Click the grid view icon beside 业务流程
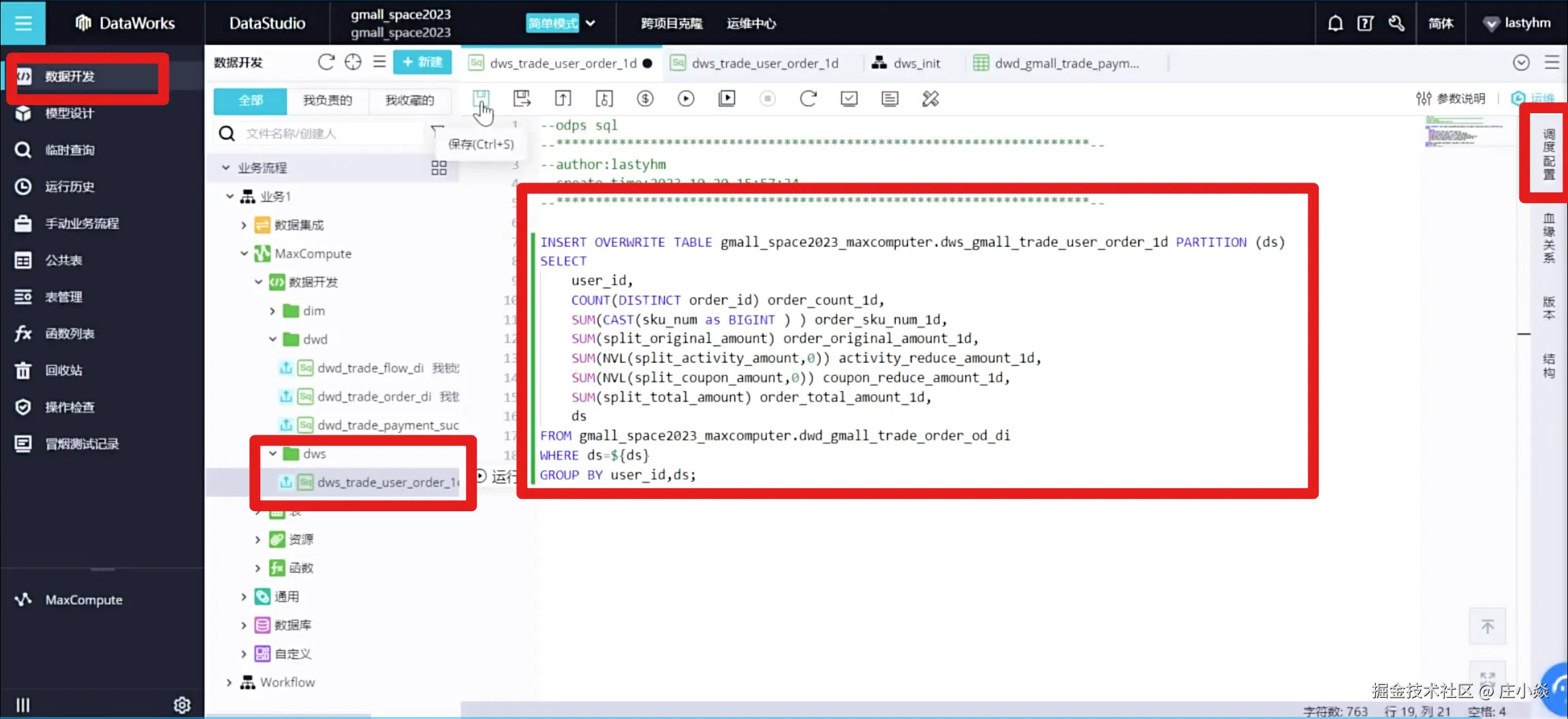Viewport: 1568px width, 719px height. click(439, 168)
